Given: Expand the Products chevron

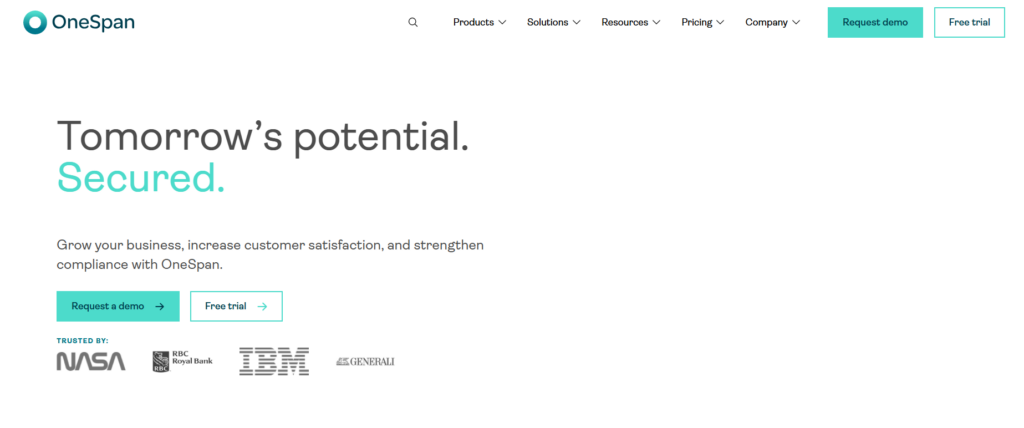Looking at the screenshot, I should tap(502, 22).
